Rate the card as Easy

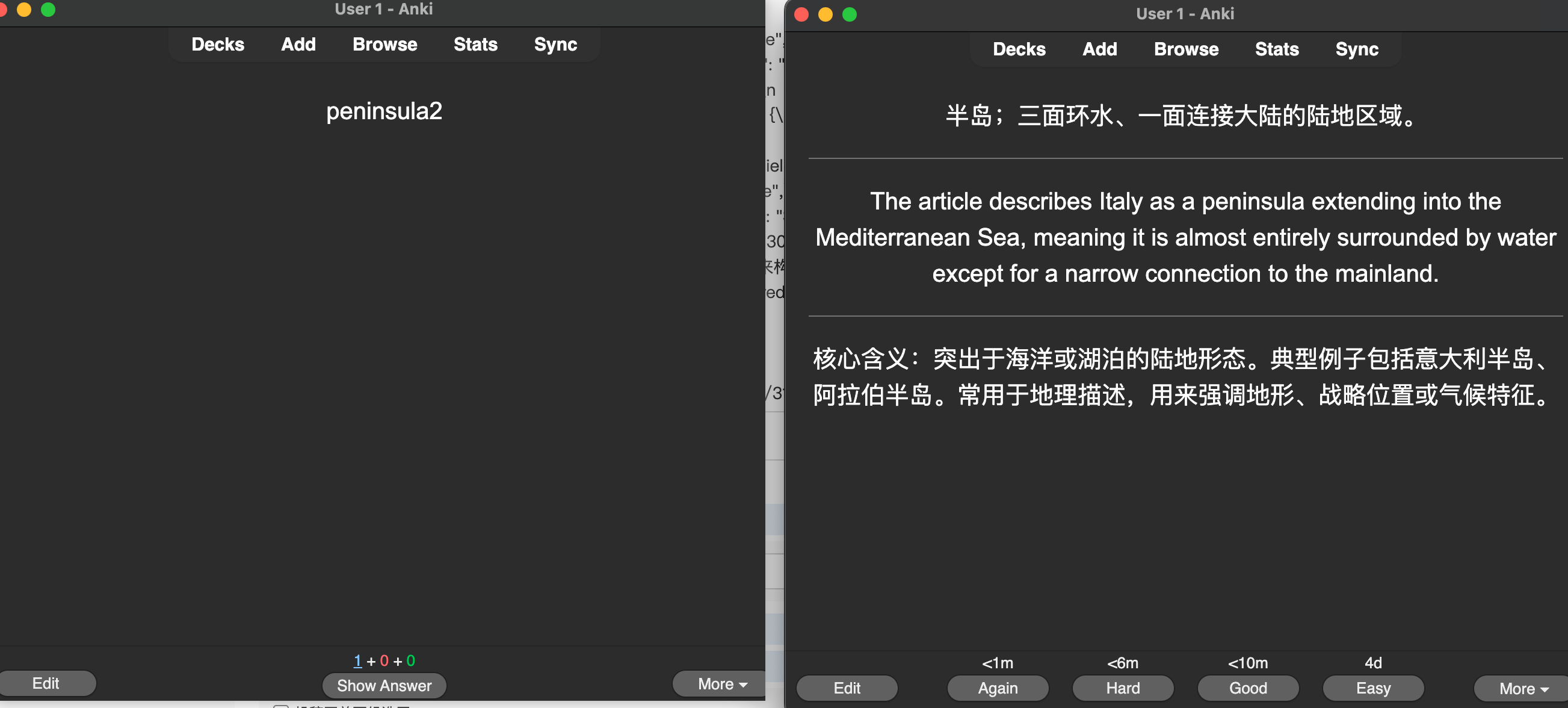pos(1372,688)
